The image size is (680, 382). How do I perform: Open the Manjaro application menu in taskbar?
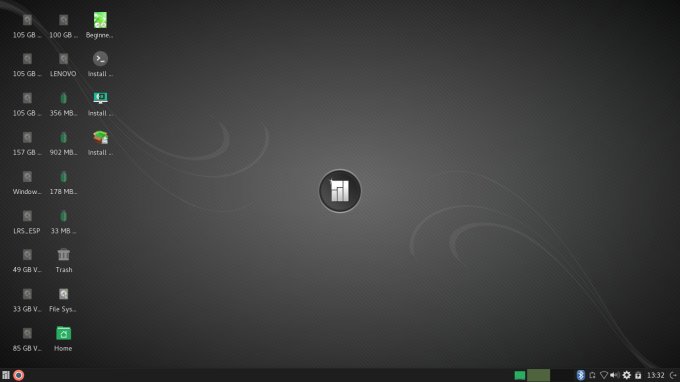pyautogui.click(x=6, y=375)
